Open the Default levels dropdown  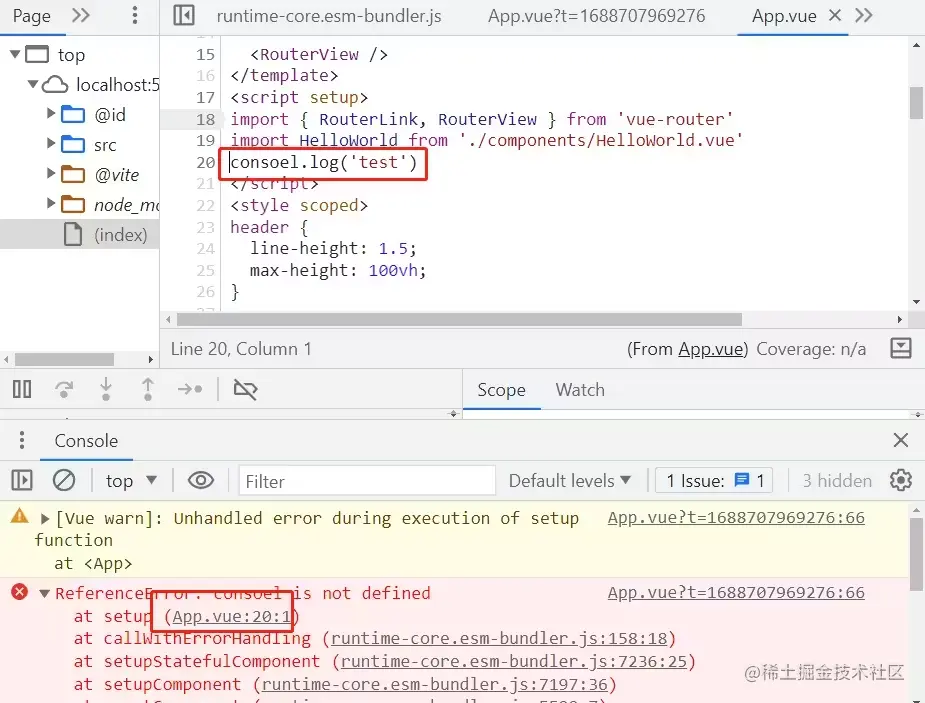[570, 481]
